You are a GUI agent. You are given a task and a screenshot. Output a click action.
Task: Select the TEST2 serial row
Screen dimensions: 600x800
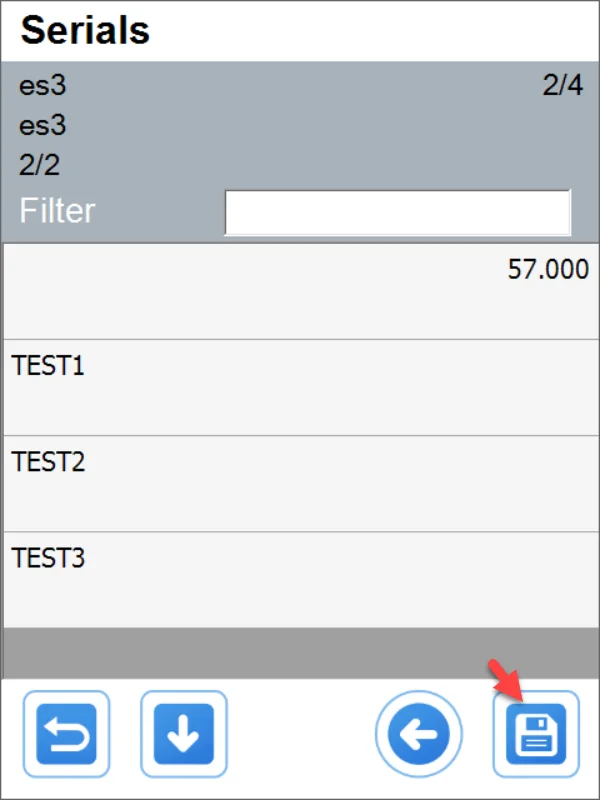(300, 483)
